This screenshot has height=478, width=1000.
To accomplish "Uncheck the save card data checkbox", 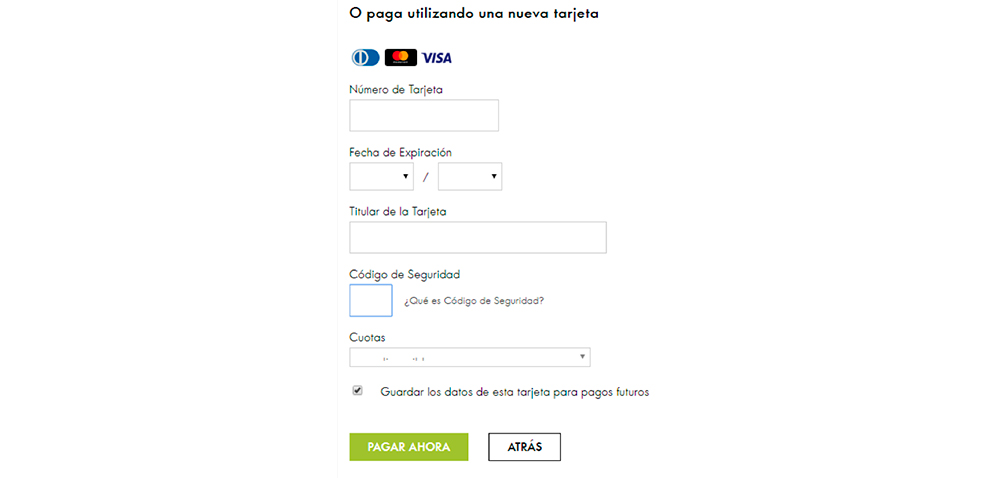I will [x=358, y=391].
